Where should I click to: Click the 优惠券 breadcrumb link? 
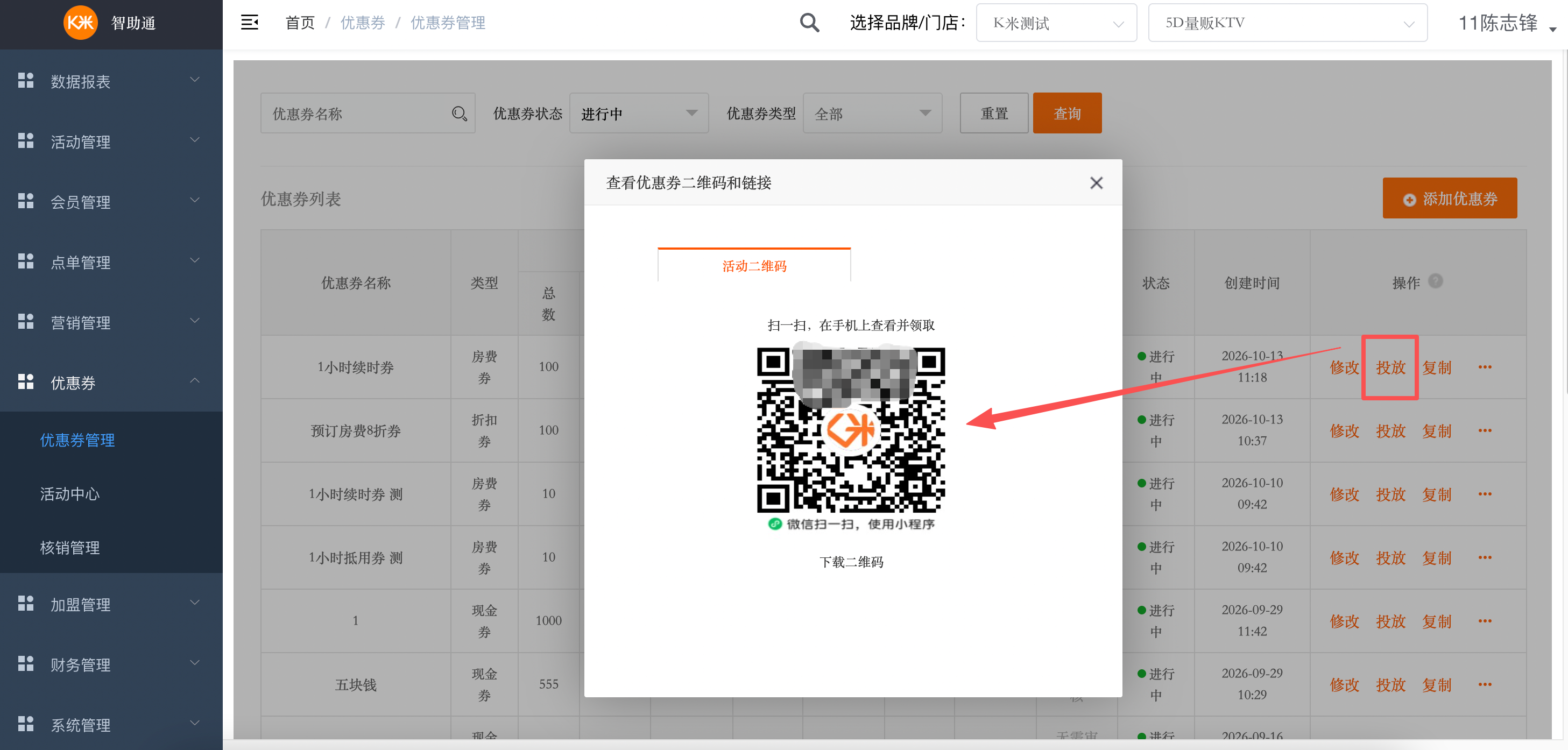pyautogui.click(x=363, y=23)
